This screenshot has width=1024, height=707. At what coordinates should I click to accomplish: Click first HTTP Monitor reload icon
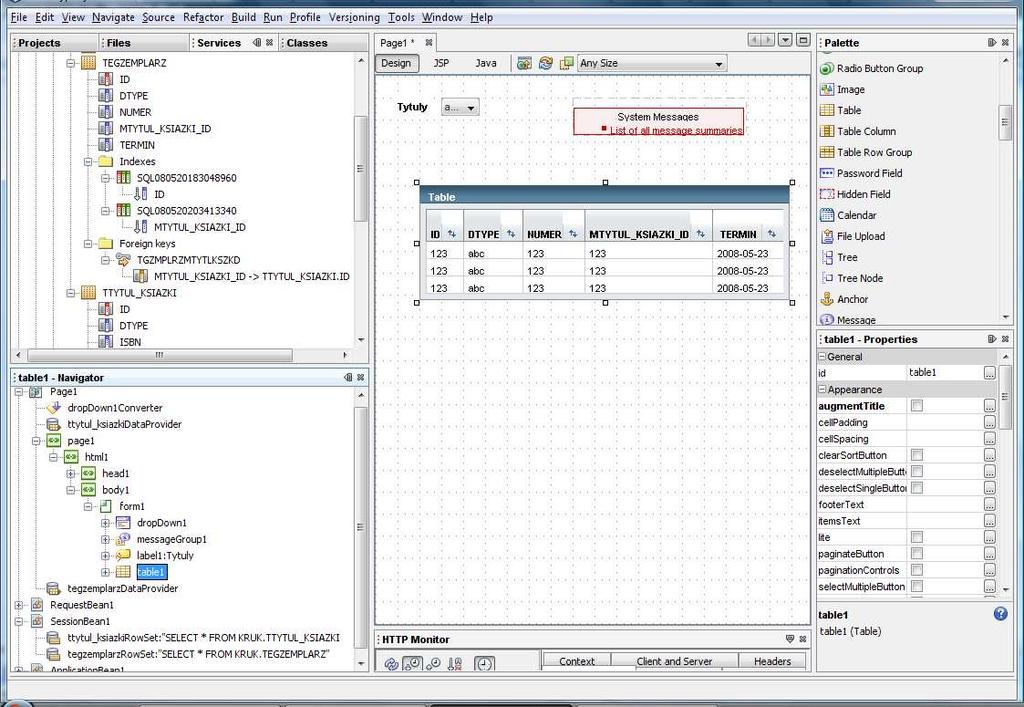coord(391,664)
